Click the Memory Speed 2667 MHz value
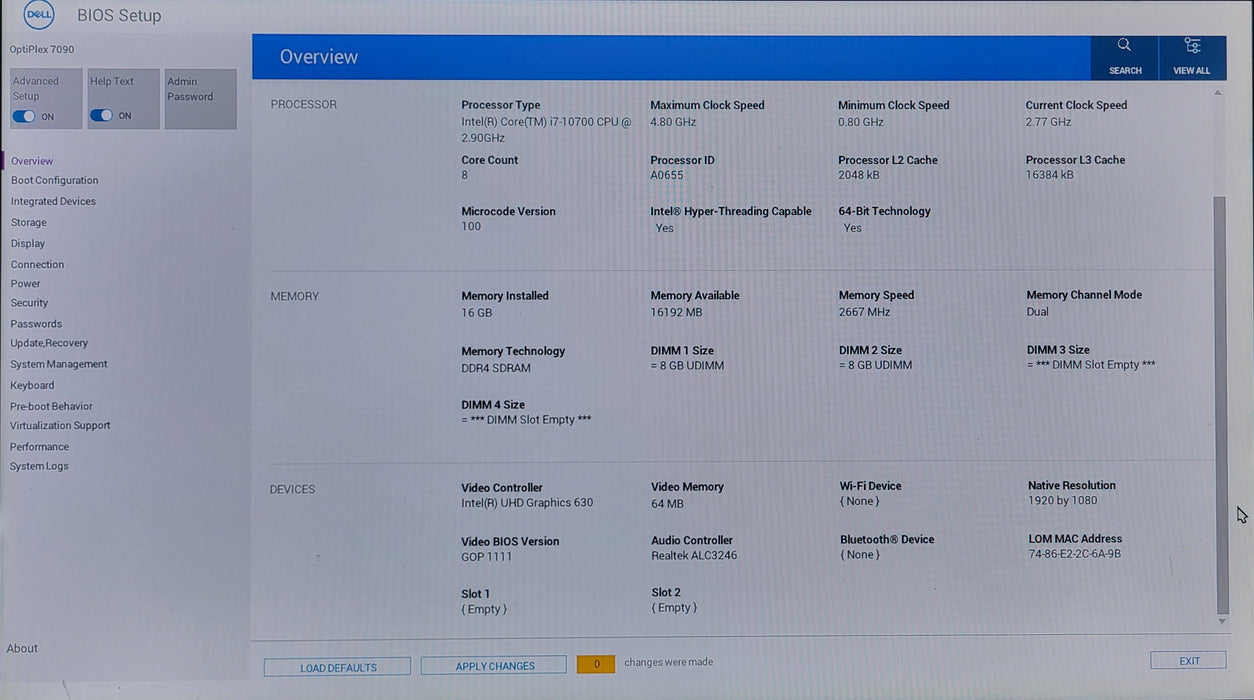This screenshot has height=700, width=1254. pyautogui.click(x=864, y=312)
